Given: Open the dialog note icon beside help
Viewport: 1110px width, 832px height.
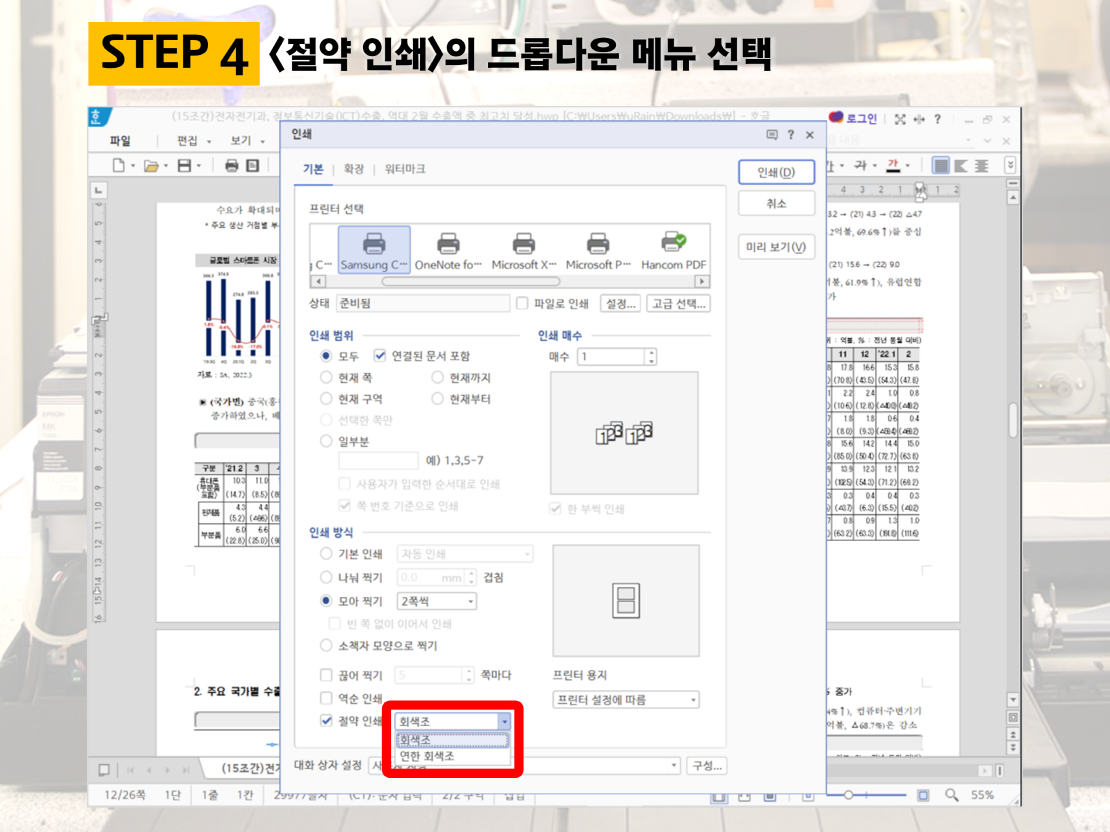Looking at the screenshot, I should 772,135.
